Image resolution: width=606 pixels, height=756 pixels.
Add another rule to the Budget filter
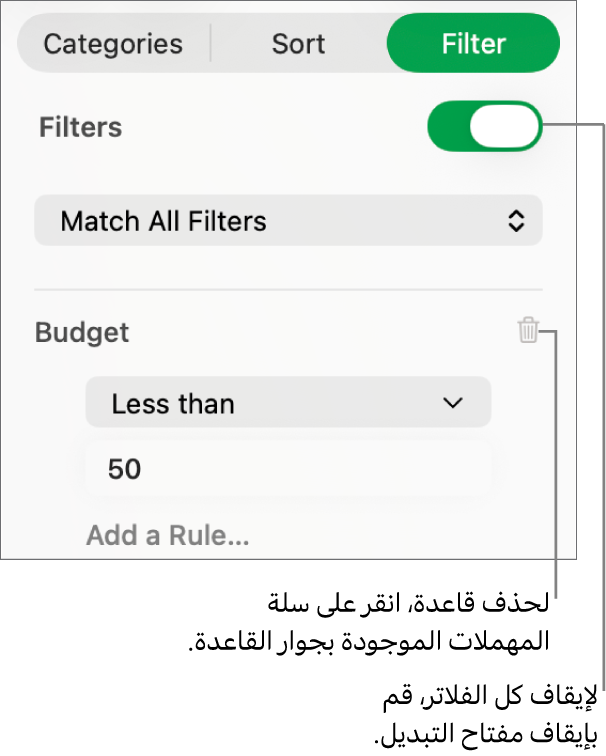[x=167, y=536]
